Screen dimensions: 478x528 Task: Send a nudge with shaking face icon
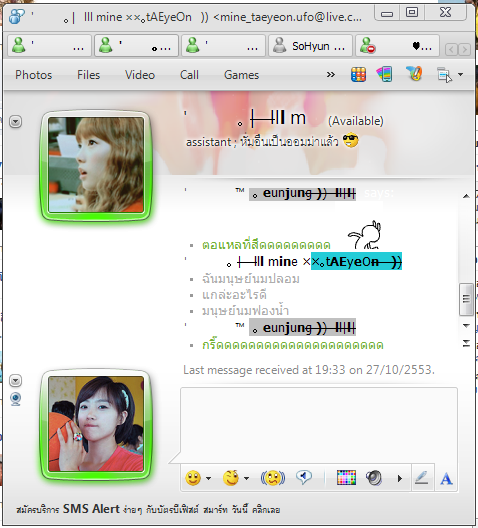click(273, 478)
